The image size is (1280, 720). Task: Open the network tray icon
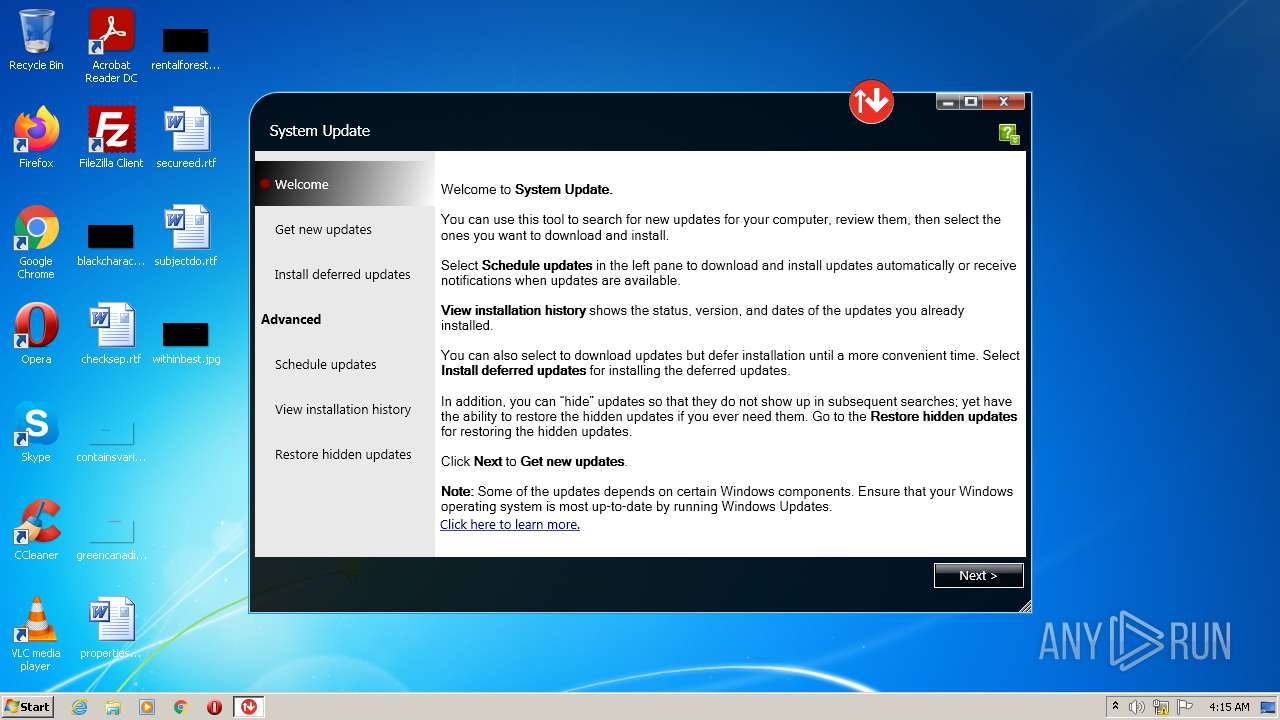pos(1161,707)
